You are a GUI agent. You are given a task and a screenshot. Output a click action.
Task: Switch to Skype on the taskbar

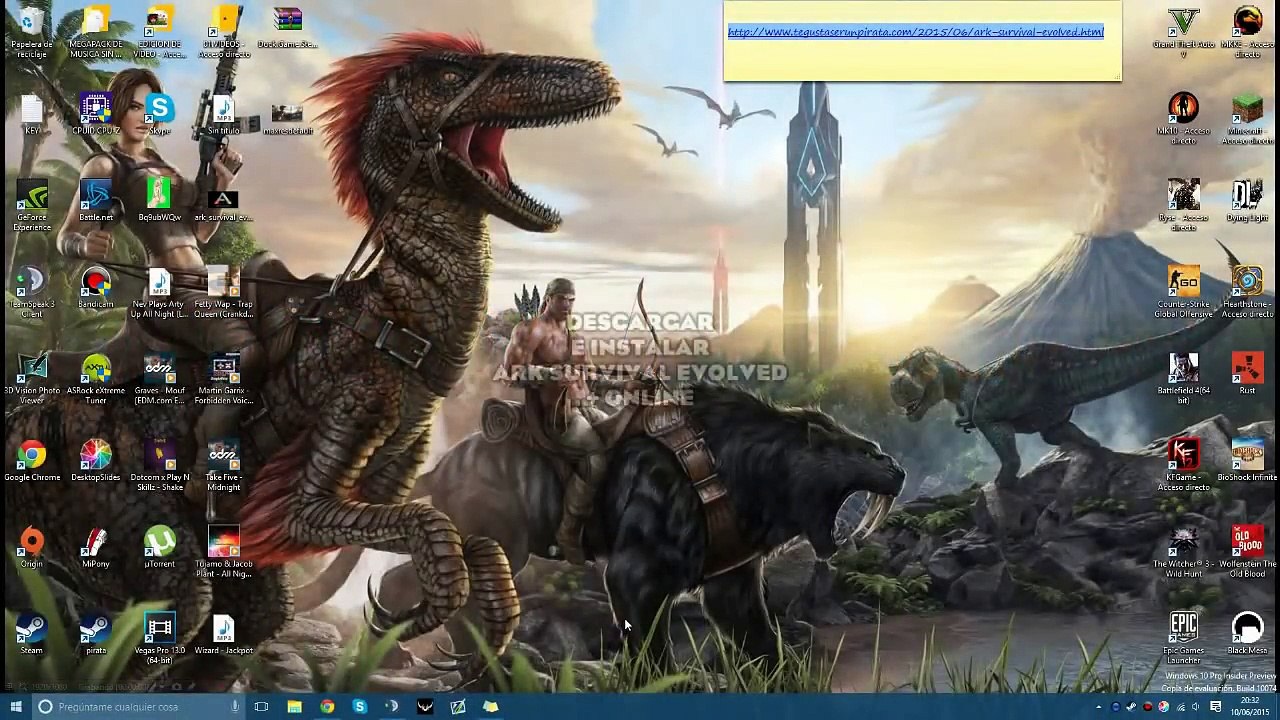[360, 706]
